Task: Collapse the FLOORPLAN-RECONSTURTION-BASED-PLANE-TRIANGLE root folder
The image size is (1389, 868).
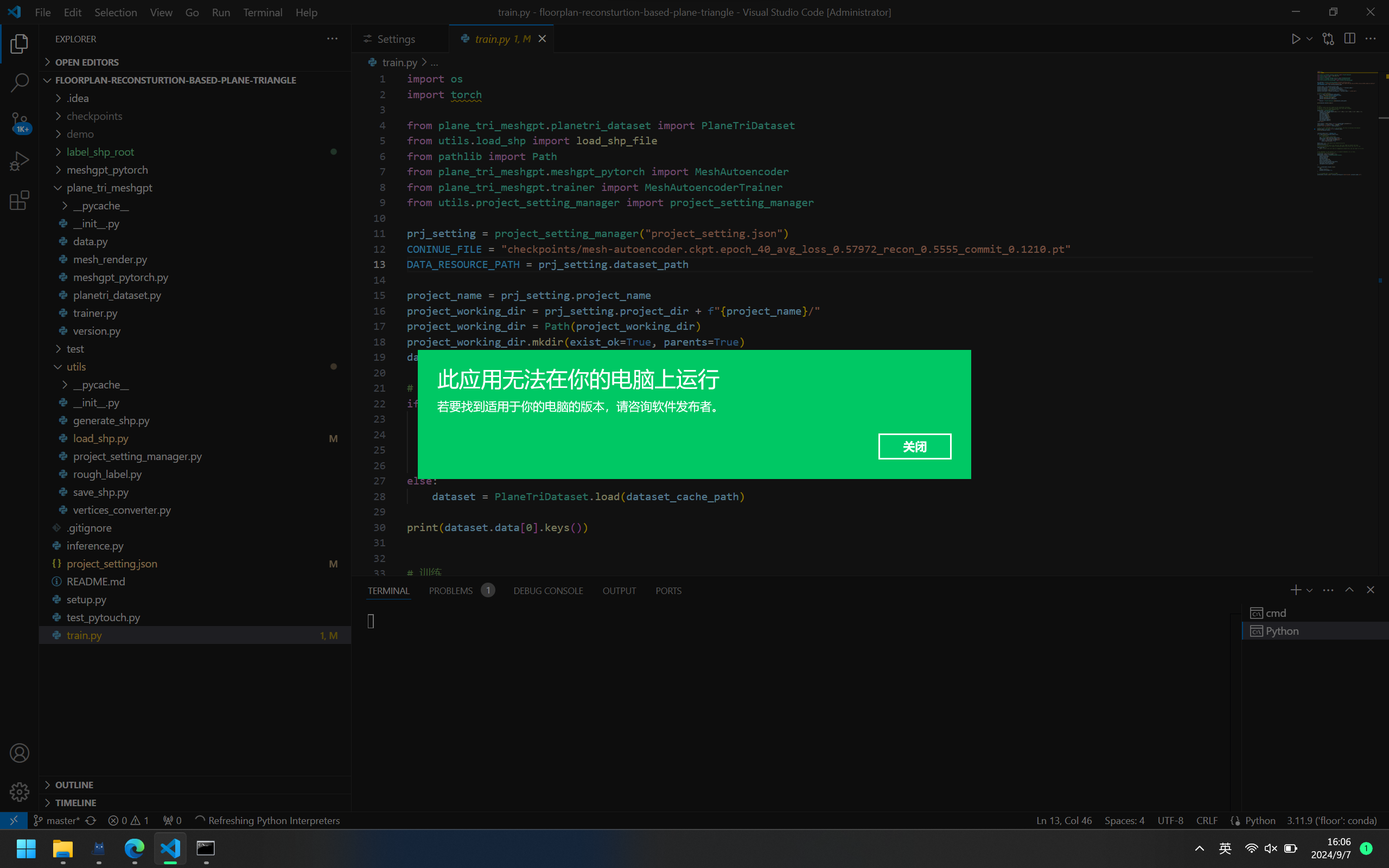Action: (195, 80)
